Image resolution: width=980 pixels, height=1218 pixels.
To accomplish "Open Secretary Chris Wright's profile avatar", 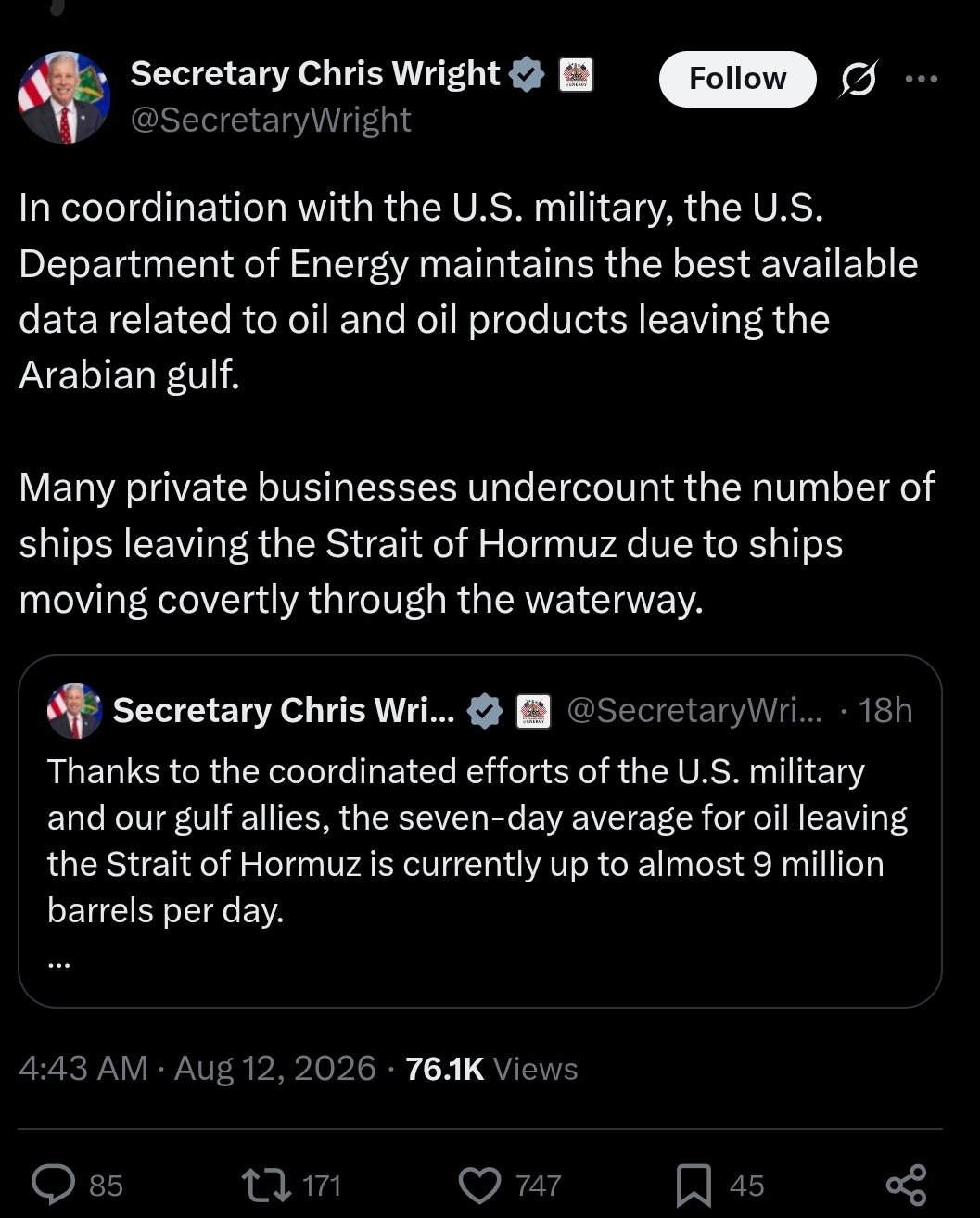I will pos(65,97).
